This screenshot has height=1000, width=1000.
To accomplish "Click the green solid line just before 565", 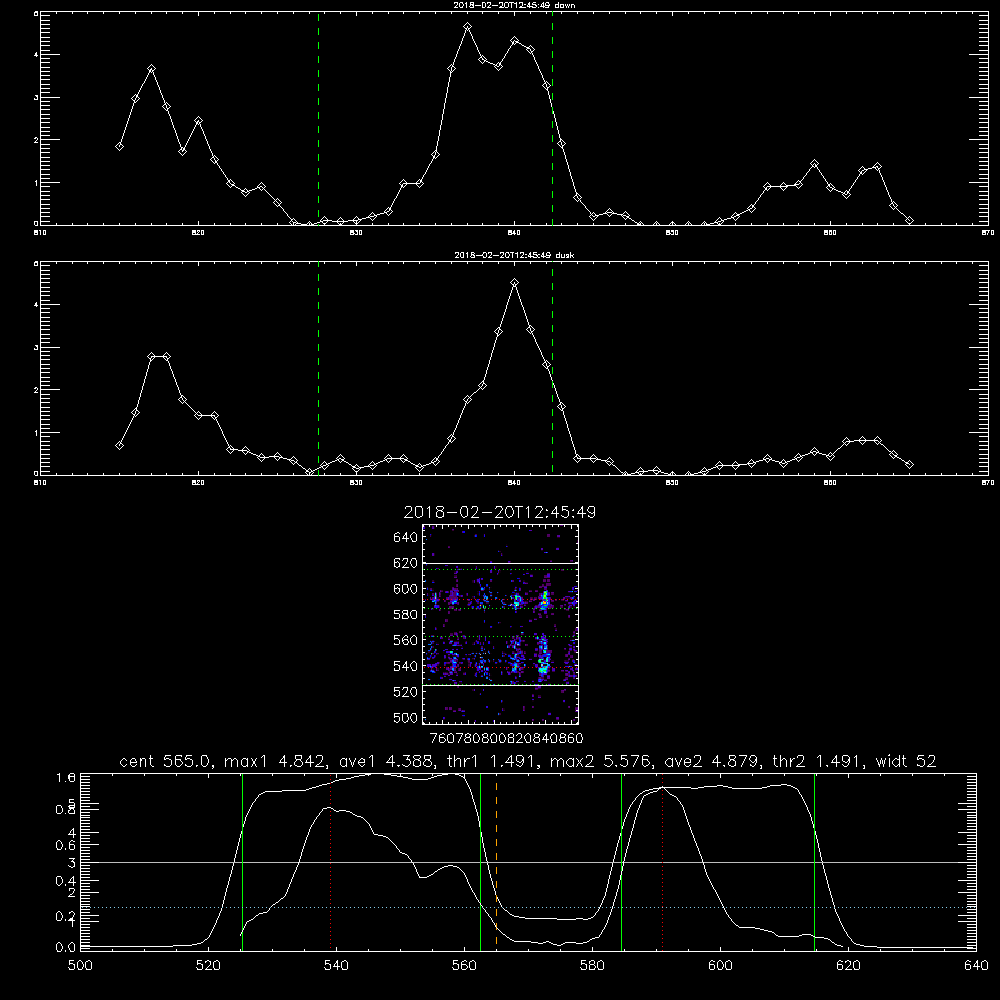I will tap(480, 861).
